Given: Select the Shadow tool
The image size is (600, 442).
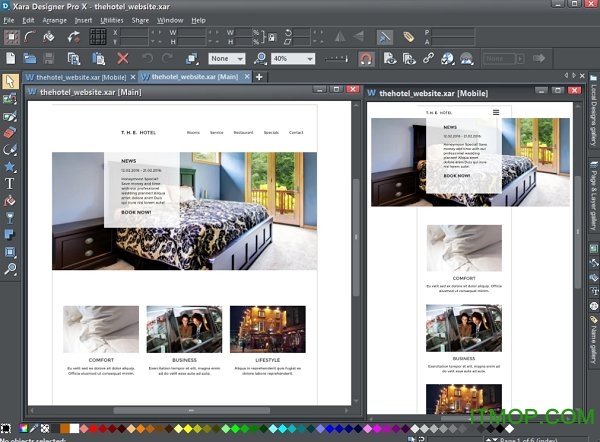Looking at the screenshot, I should click(10, 235).
